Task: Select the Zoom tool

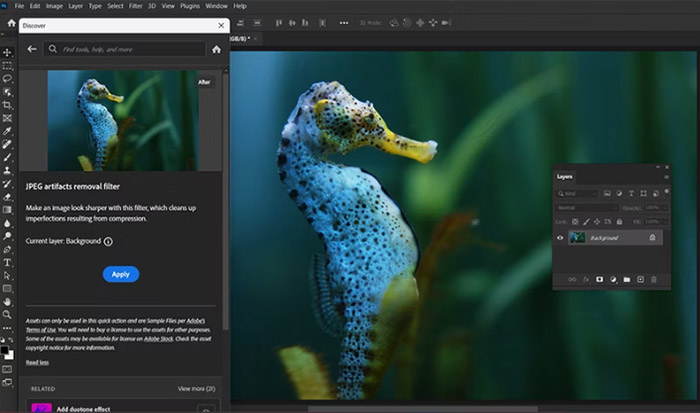Action: click(7, 315)
